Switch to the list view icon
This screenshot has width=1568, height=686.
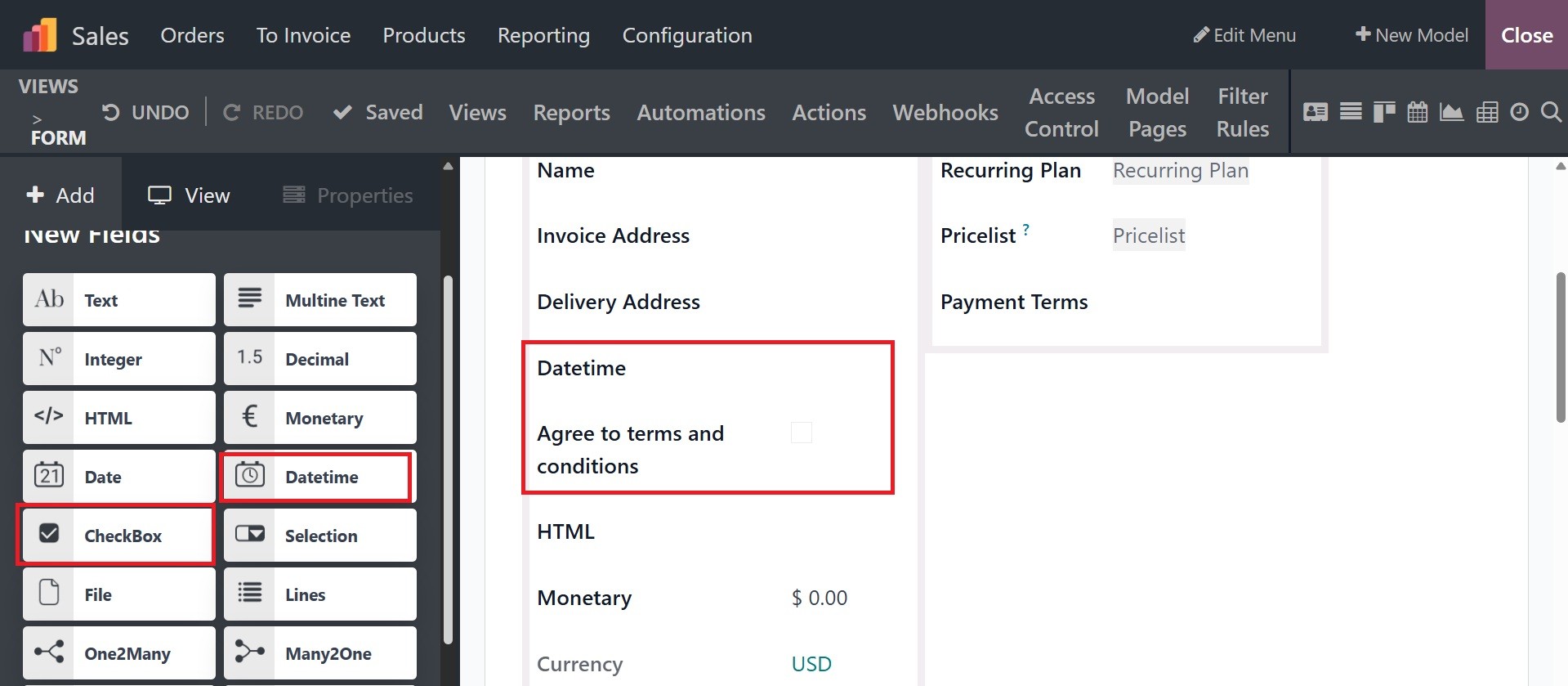1351,112
